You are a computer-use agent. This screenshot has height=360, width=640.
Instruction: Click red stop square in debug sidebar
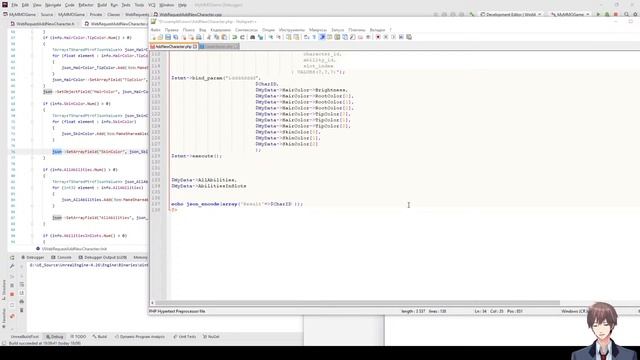point(12,294)
